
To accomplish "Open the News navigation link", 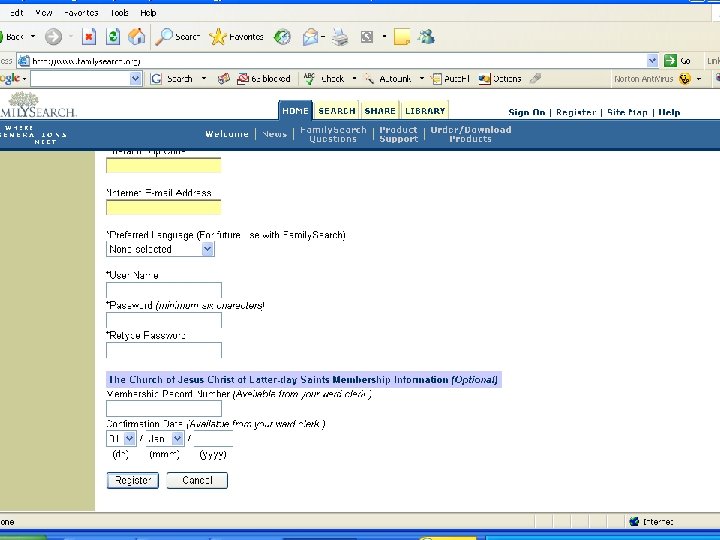I will 275,134.
